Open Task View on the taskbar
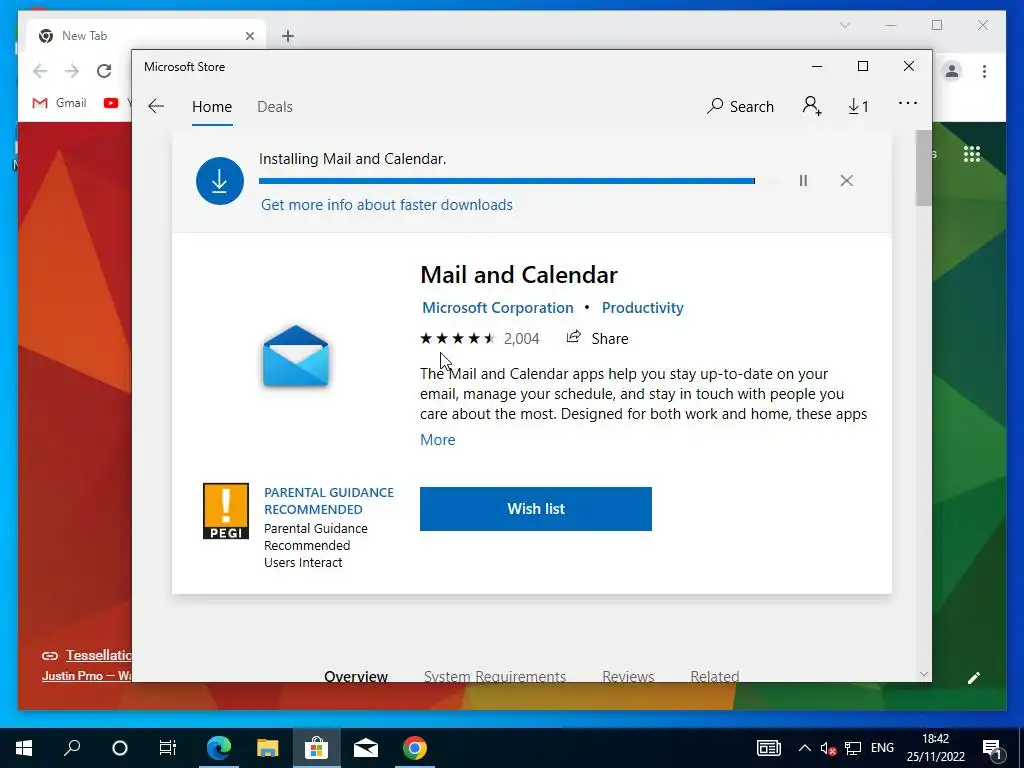Image resolution: width=1024 pixels, height=768 pixels. (x=168, y=748)
